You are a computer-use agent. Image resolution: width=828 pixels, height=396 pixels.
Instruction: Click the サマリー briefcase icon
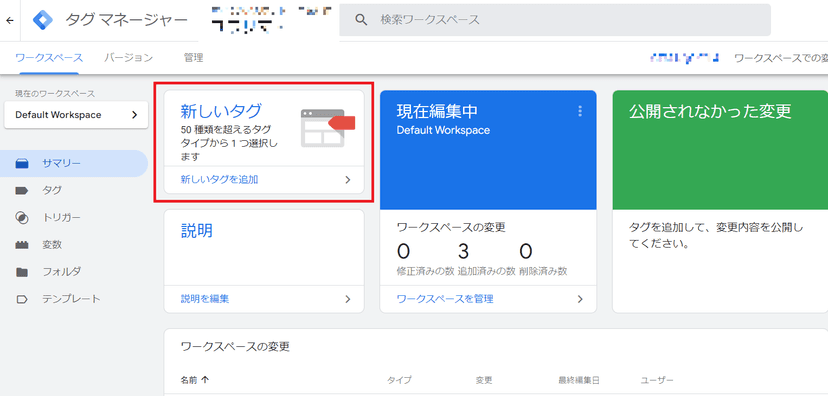[x=22, y=164]
